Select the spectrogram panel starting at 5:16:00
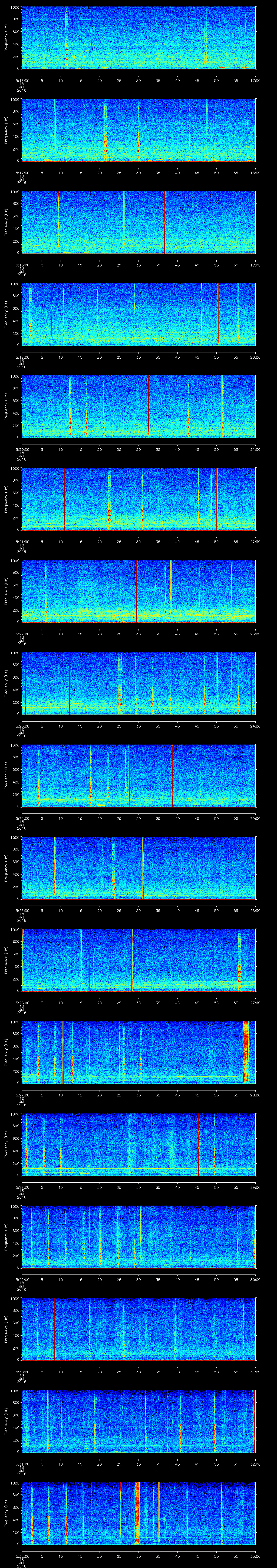 tap(139, 38)
